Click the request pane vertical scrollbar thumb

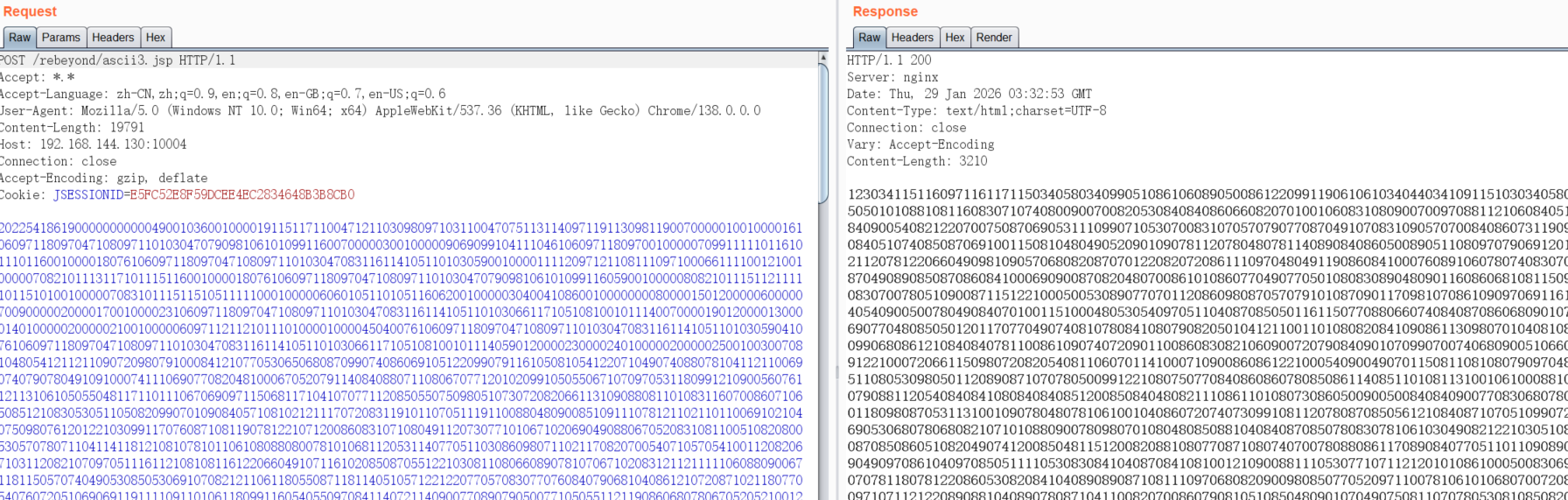(822, 131)
